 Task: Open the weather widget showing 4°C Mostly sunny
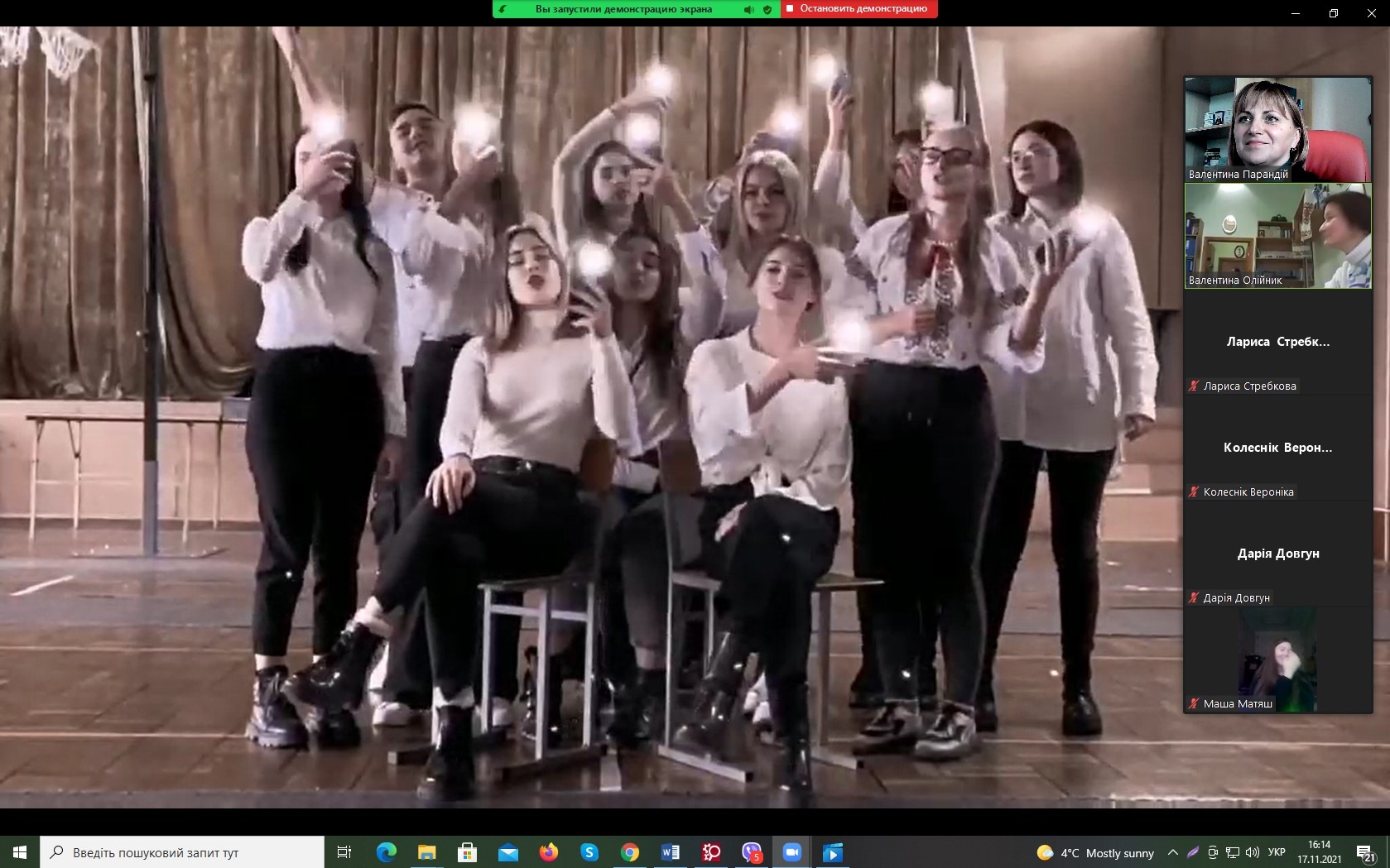coord(1095,852)
